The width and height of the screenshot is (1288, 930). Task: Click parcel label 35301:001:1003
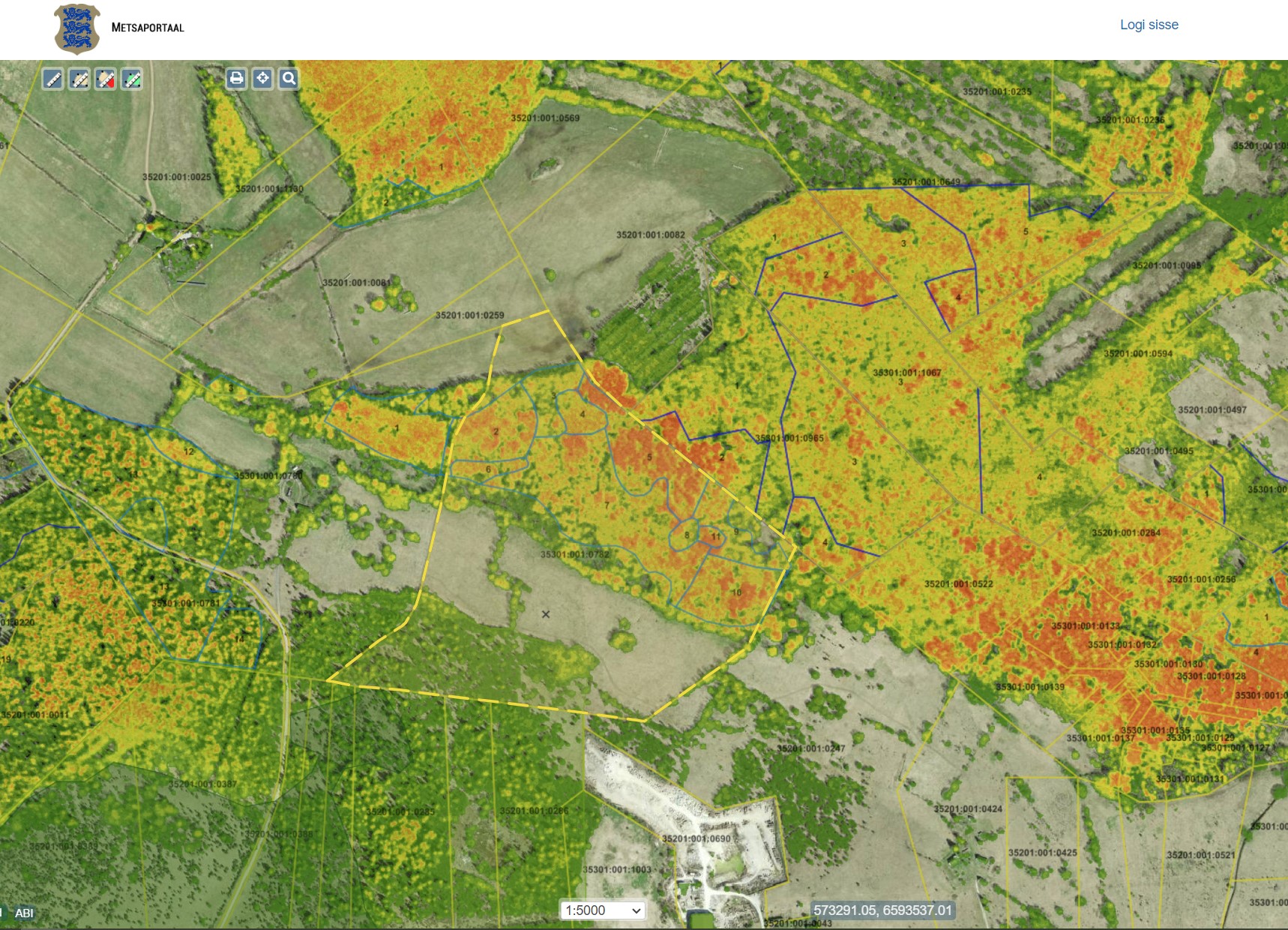(617, 869)
